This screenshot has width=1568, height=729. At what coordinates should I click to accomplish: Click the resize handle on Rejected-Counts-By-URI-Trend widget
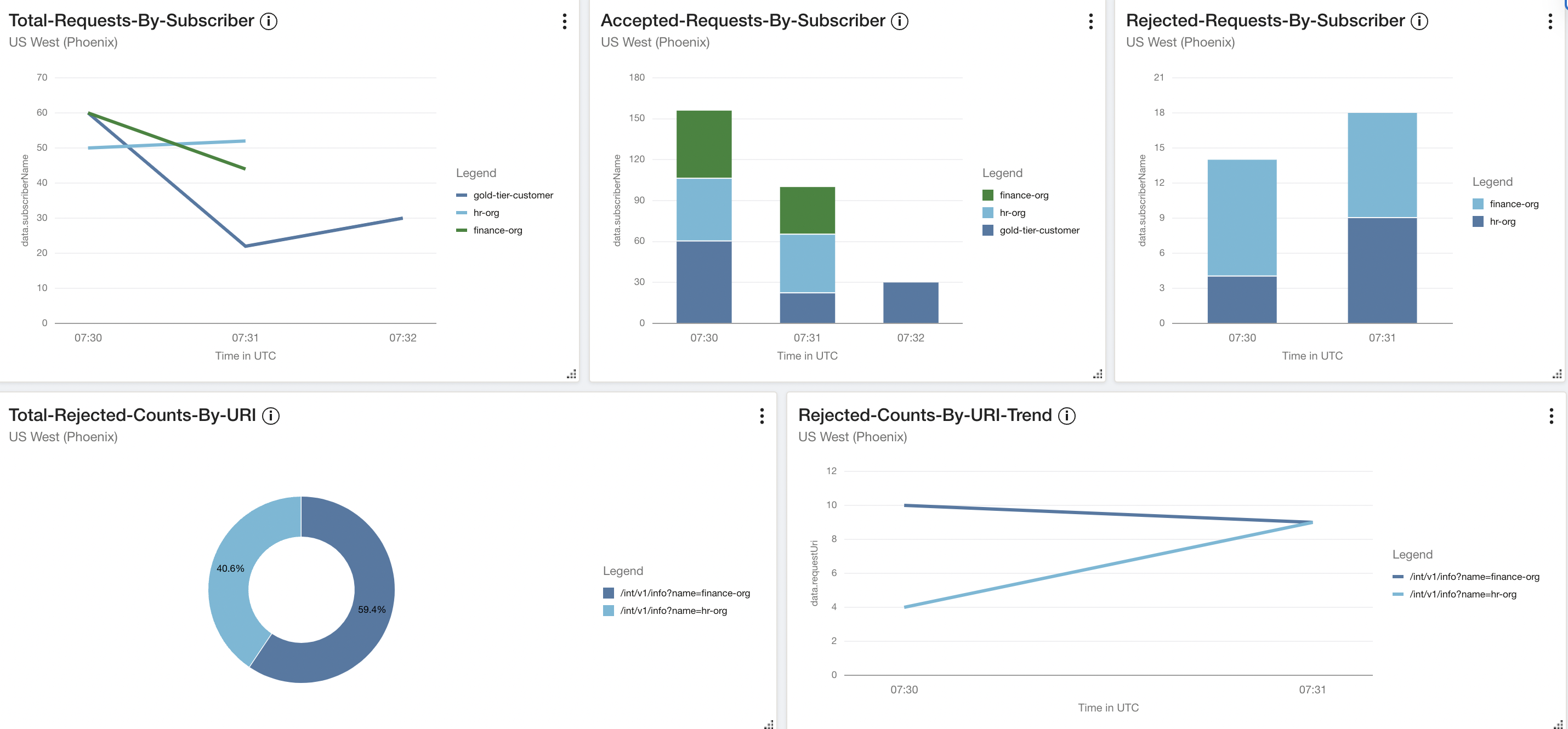1558,724
